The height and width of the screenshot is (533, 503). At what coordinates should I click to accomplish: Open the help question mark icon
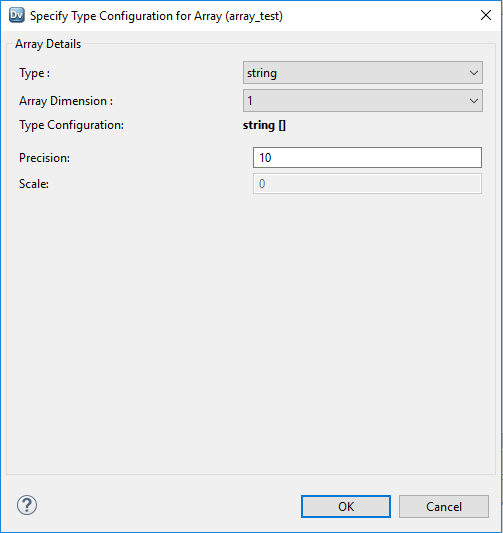[27, 505]
